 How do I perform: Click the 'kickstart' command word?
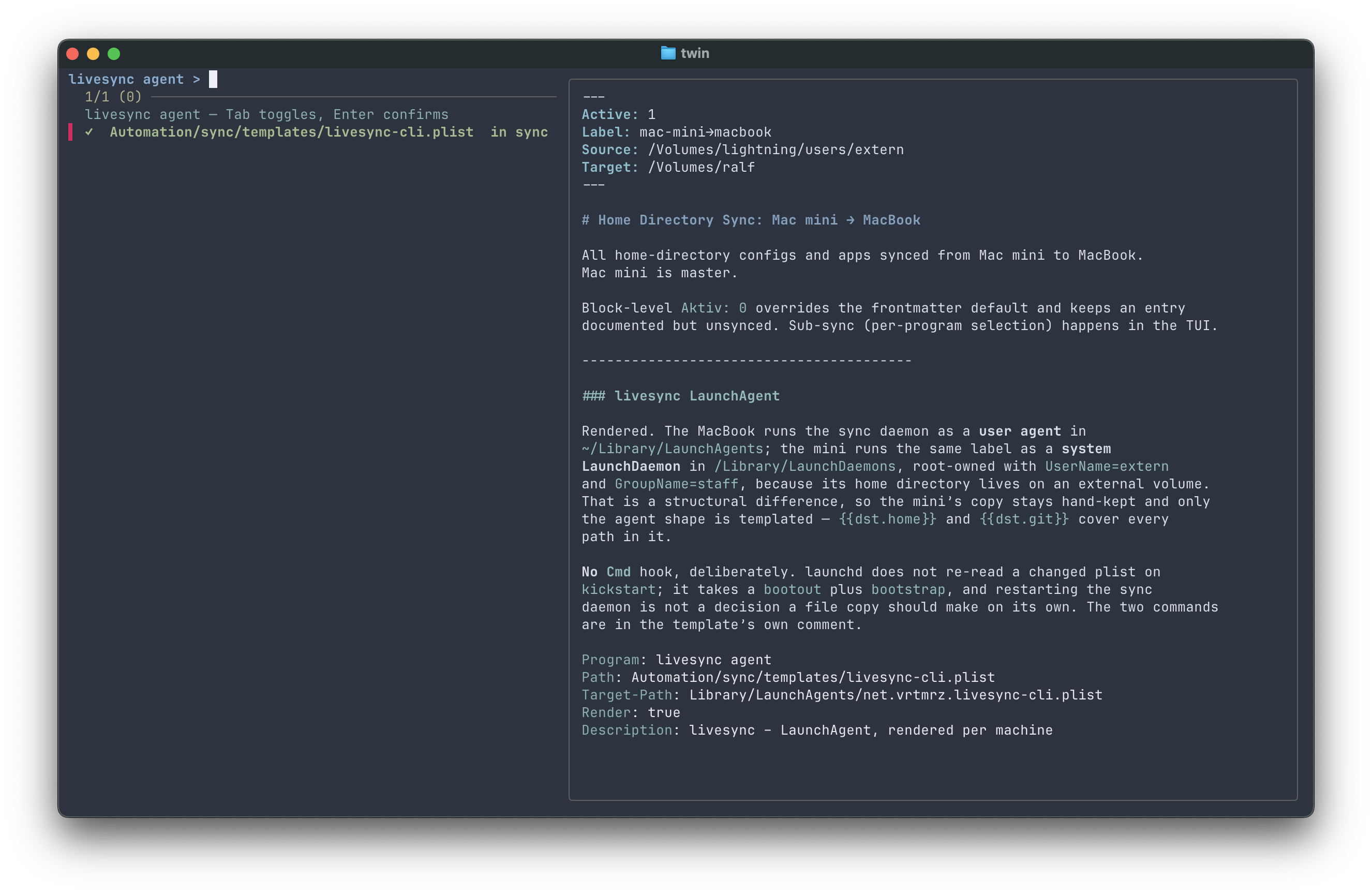(619, 589)
